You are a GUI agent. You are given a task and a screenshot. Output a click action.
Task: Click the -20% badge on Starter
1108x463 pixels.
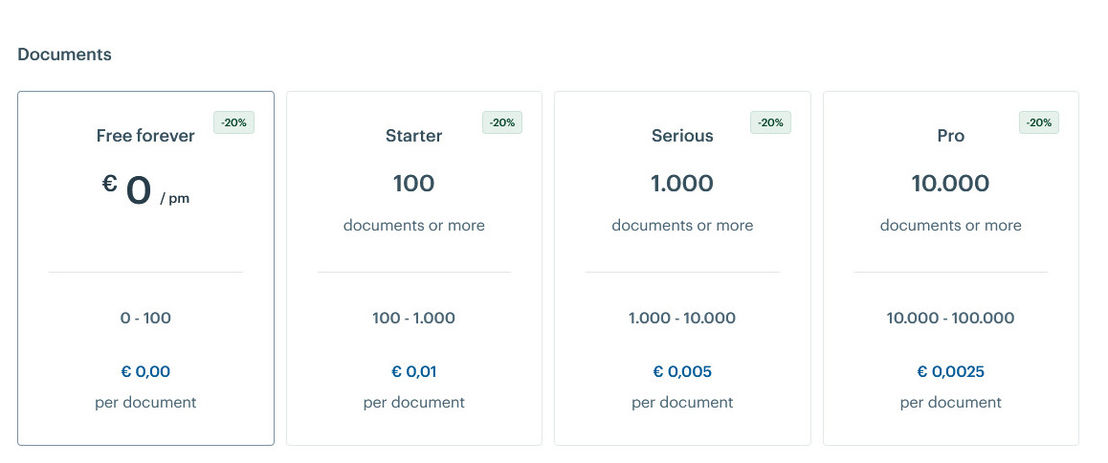(x=502, y=122)
